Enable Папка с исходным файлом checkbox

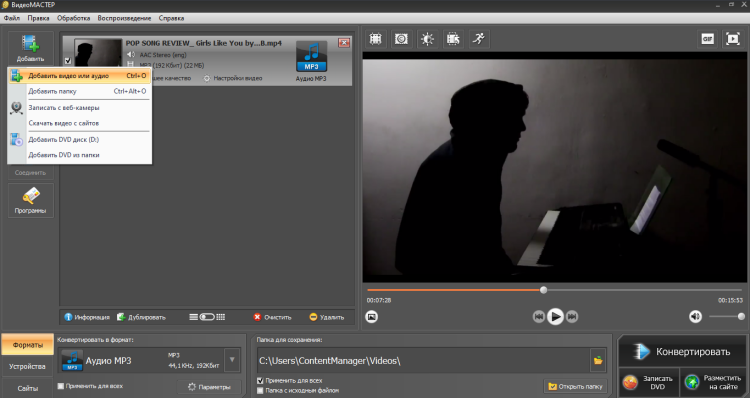tap(260, 391)
